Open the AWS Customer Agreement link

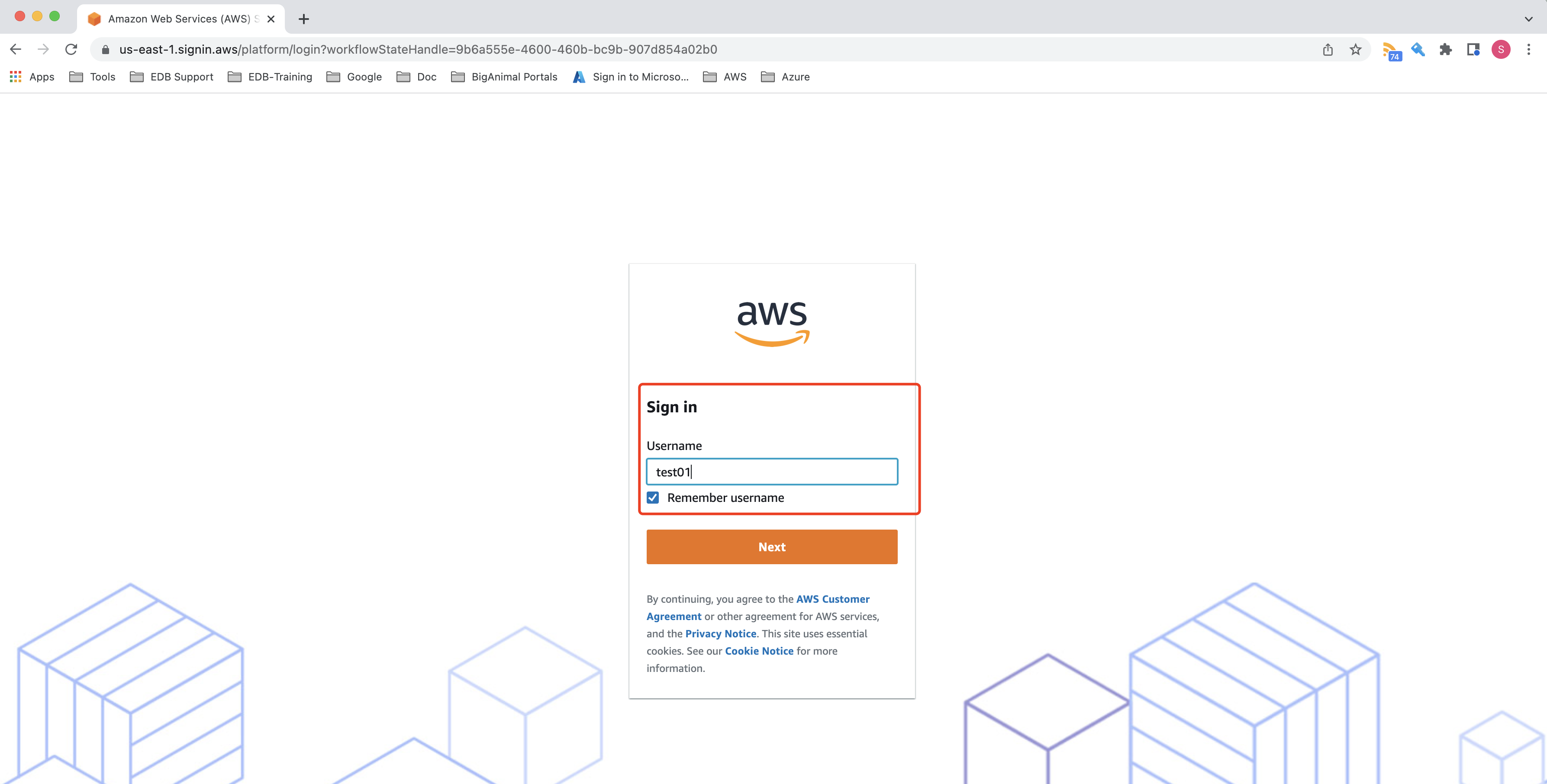(x=833, y=599)
